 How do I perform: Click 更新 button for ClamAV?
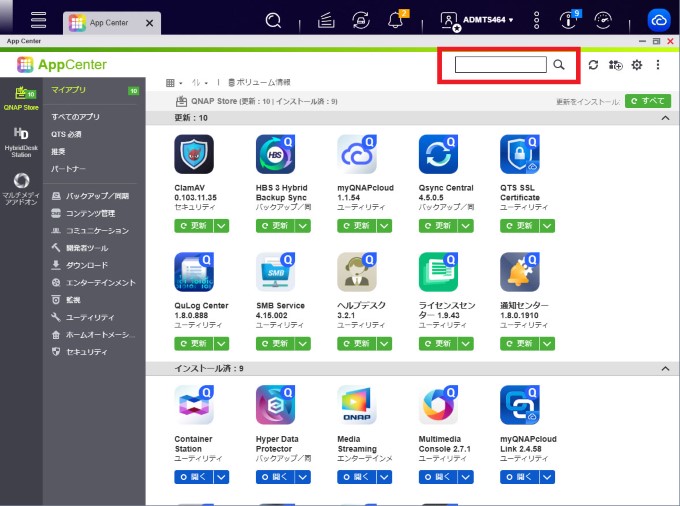coord(194,226)
